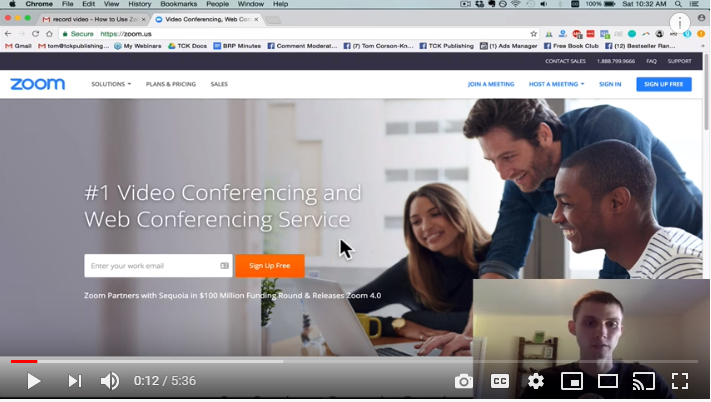Cast video to a TV
Screen dimensions: 711x402
click(x=643, y=381)
